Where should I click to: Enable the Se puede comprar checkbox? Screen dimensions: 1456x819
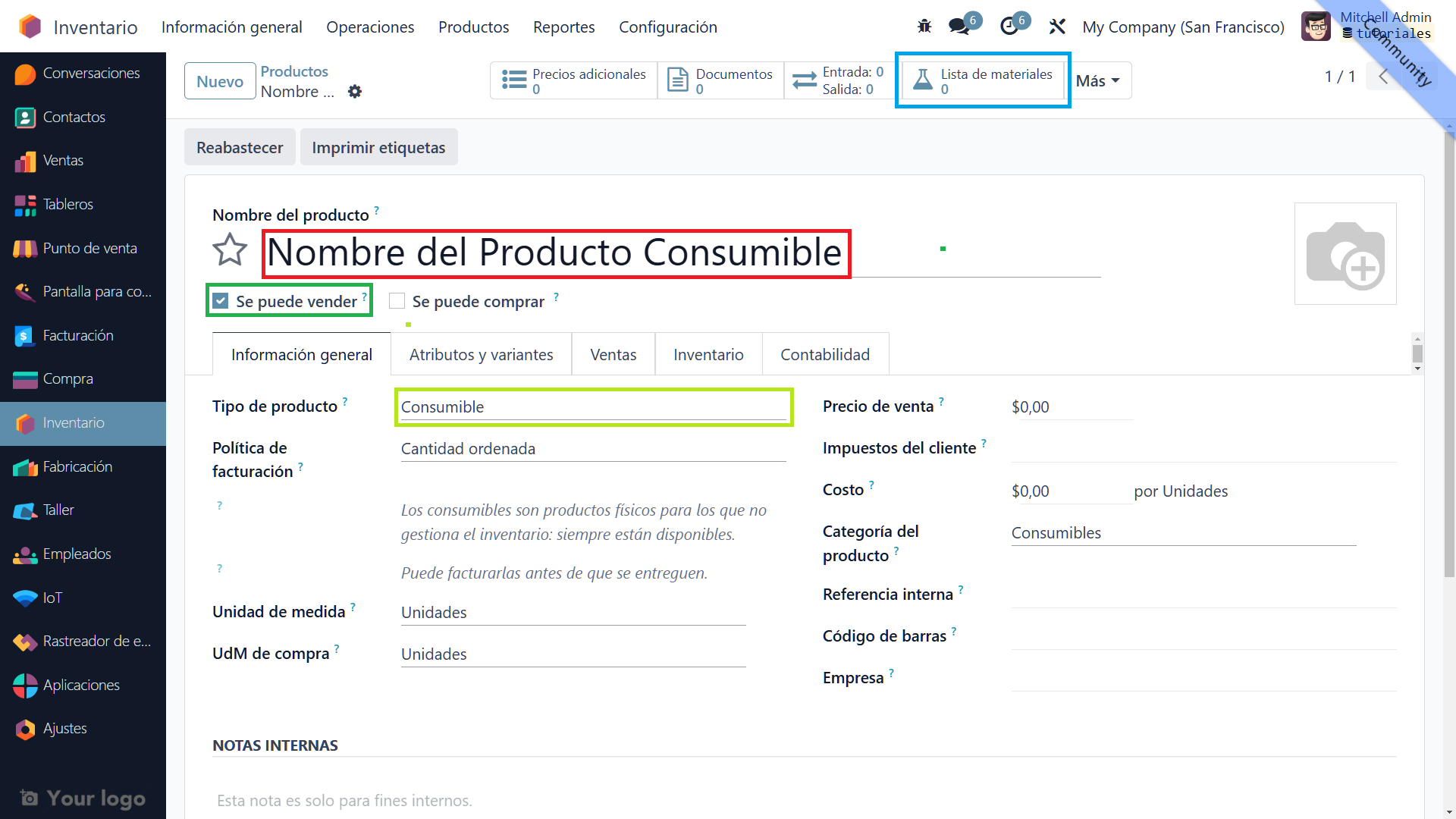tap(397, 301)
